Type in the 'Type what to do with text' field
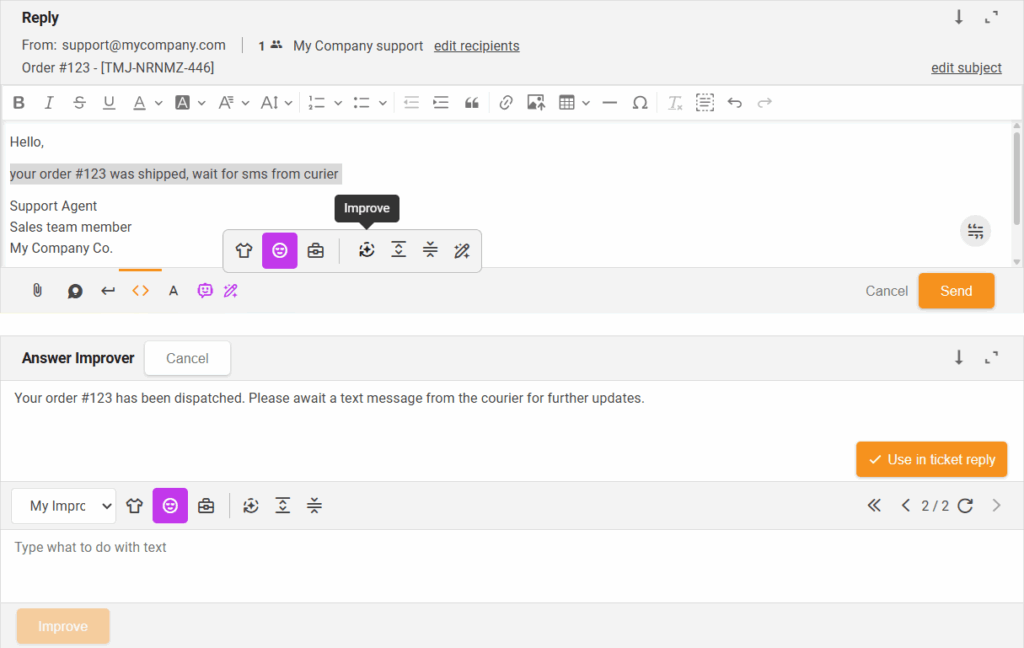This screenshot has height=648, width=1024. click(x=300, y=560)
